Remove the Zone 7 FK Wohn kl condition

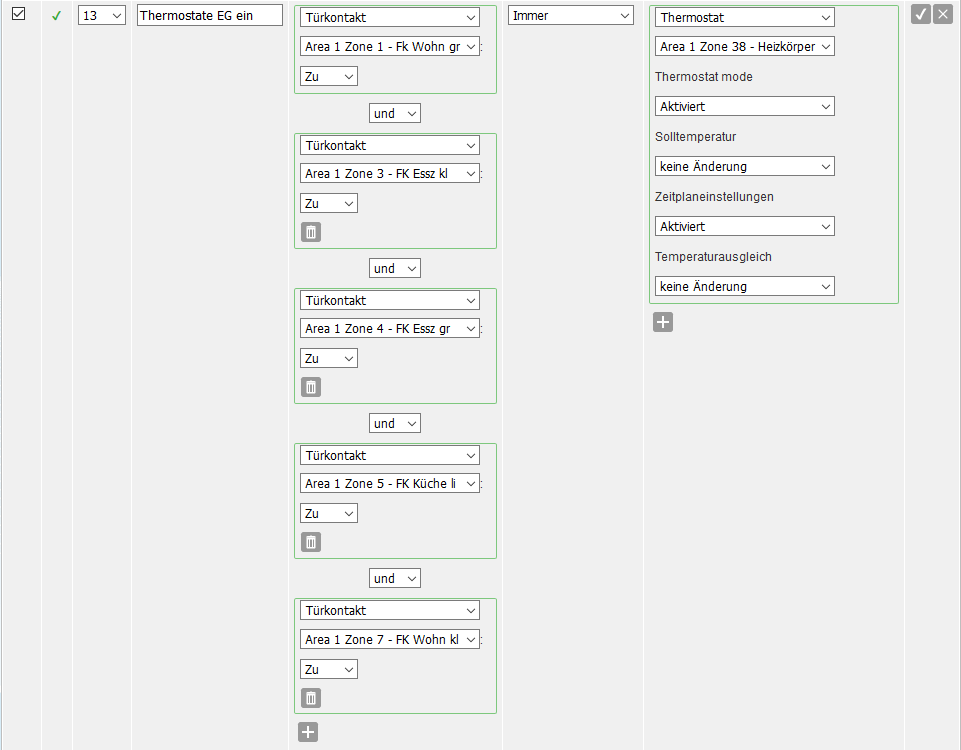(x=311, y=697)
